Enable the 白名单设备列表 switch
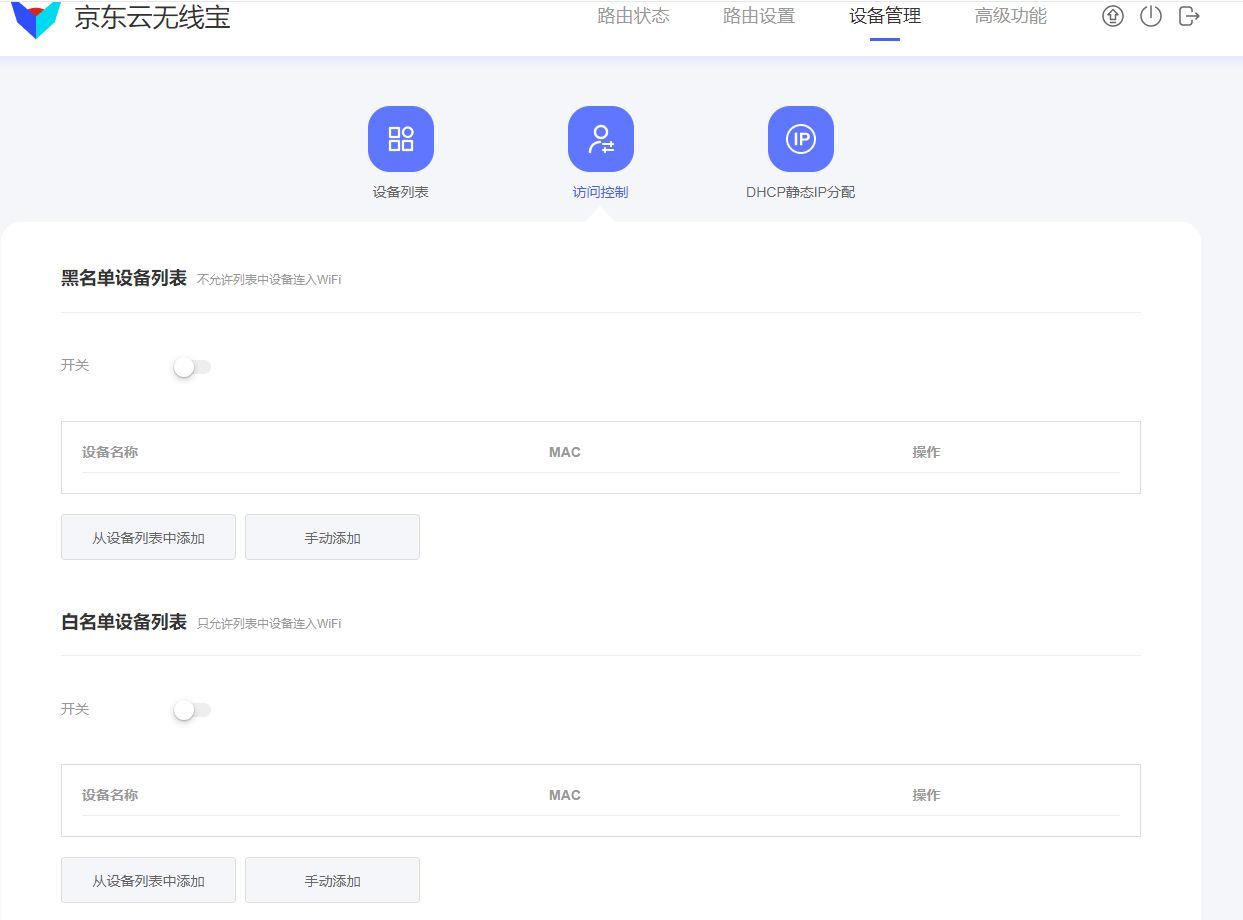 pos(191,710)
